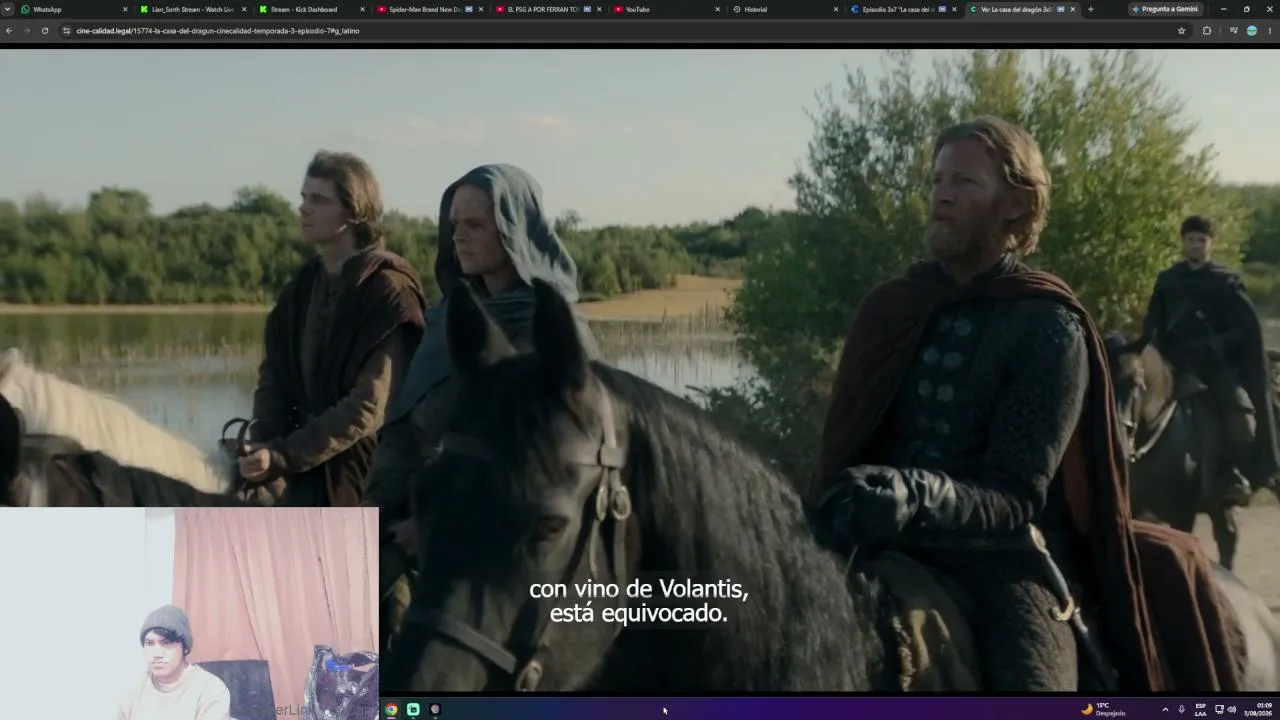Expand the hidden system tray icons
This screenshot has width=1280, height=720.
(1165, 710)
